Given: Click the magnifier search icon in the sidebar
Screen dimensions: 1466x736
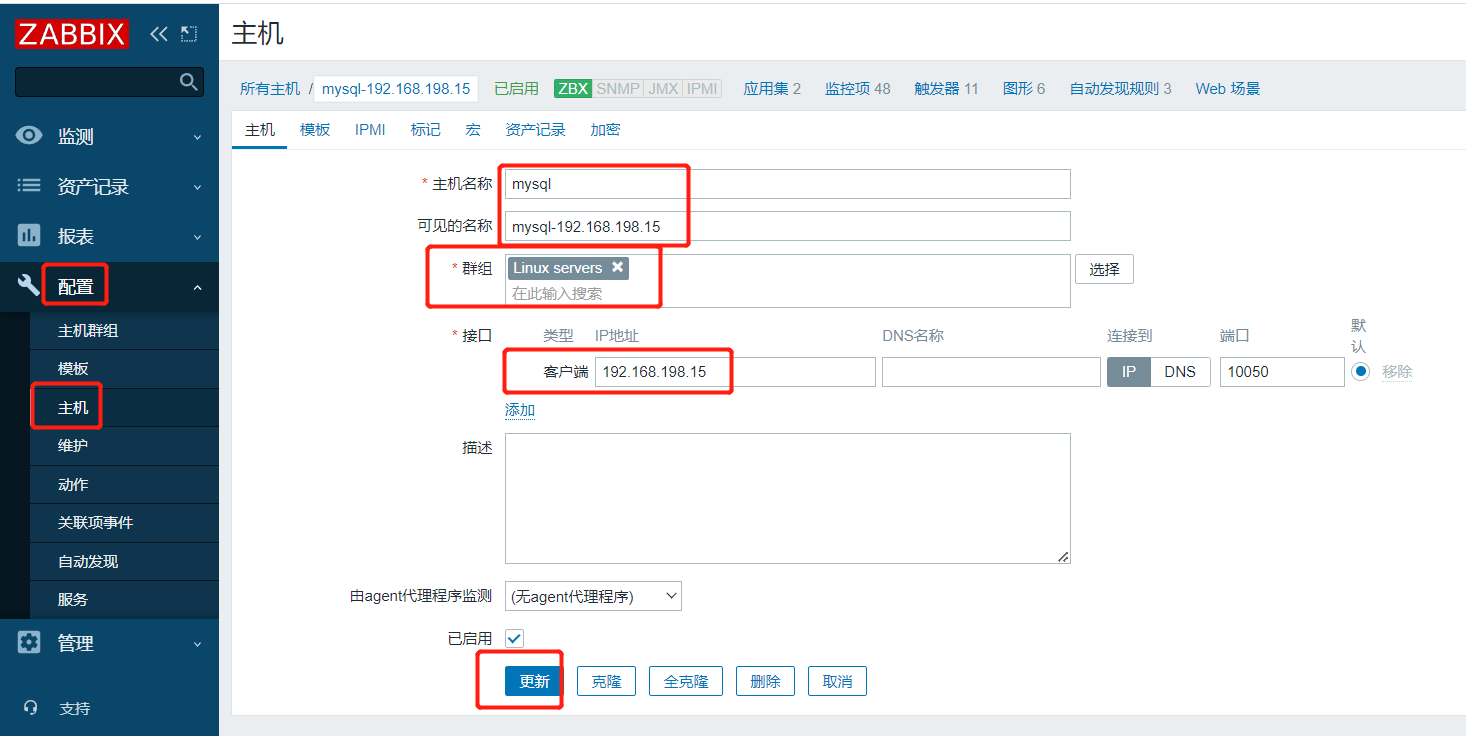Looking at the screenshot, I should click(188, 82).
